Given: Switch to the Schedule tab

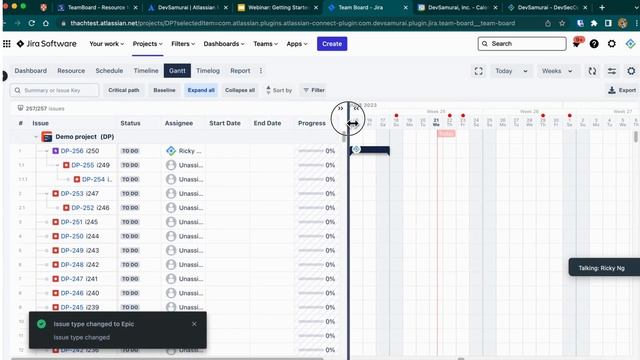Looking at the screenshot, I should click(109, 71).
